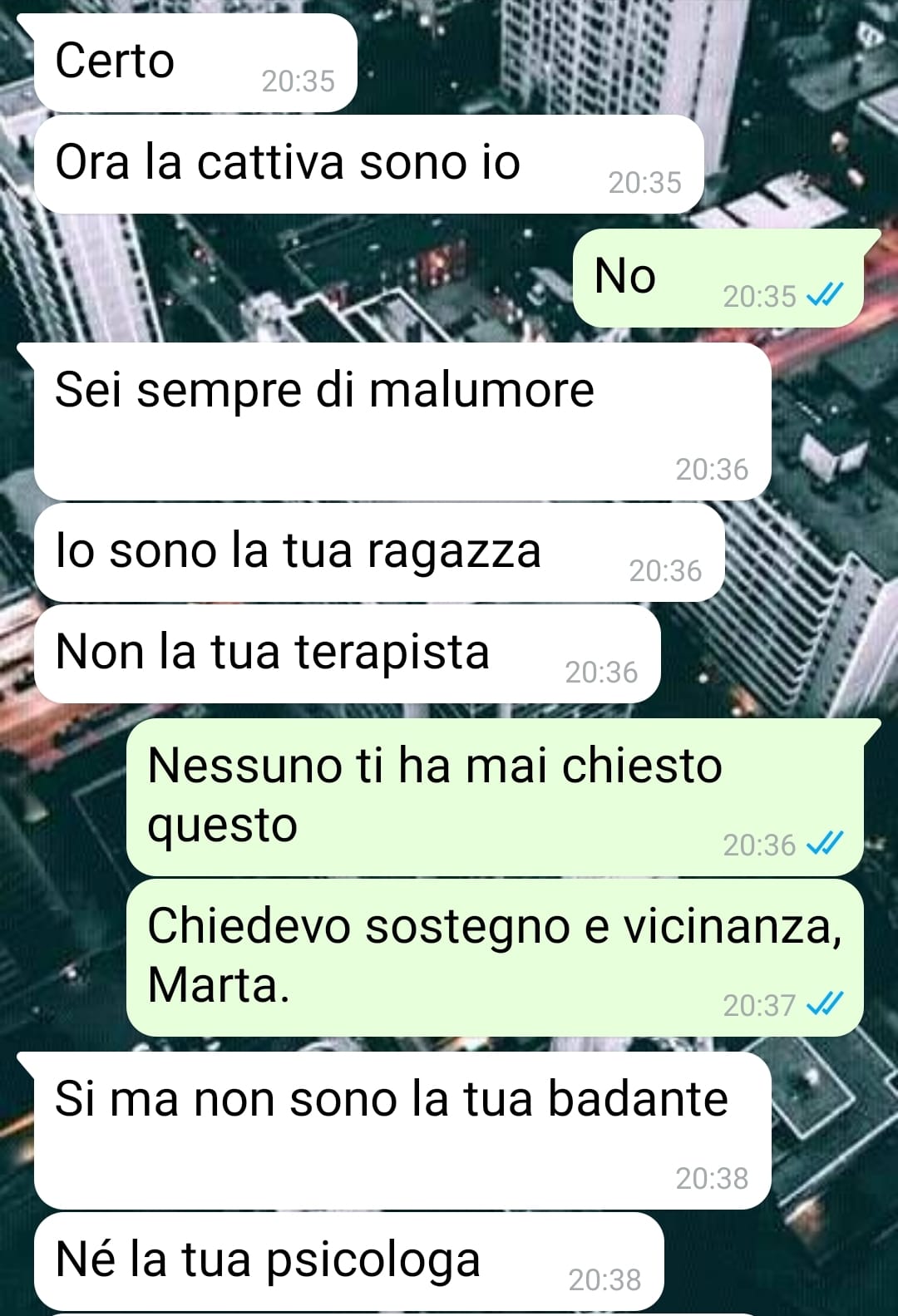Click the 20:38 timestamp beside 'Né la tua psicologa'
This screenshot has height=1316, width=898.
[x=604, y=1280]
